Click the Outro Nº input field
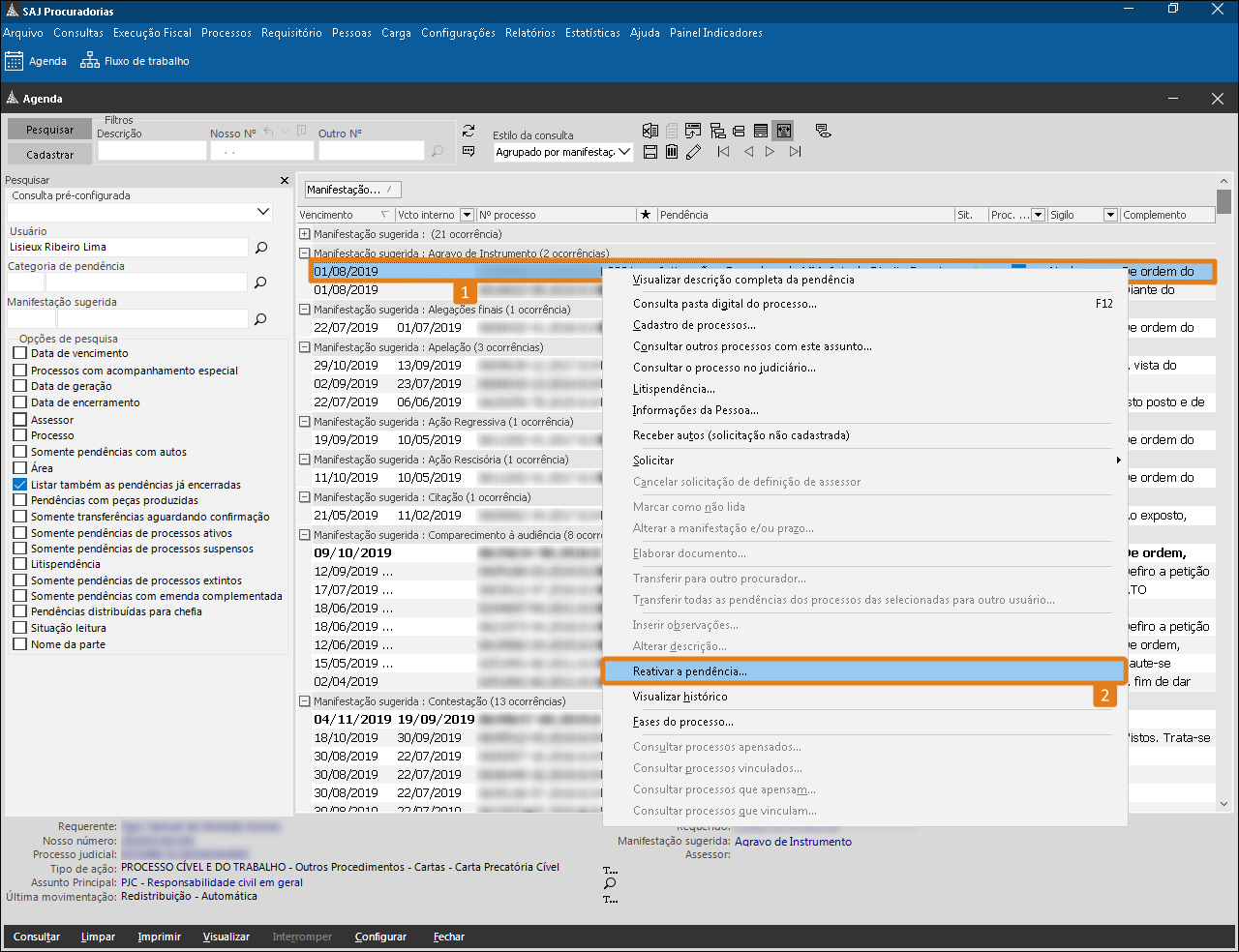This screenshot has width=1239, height=952. coord(372,151)
